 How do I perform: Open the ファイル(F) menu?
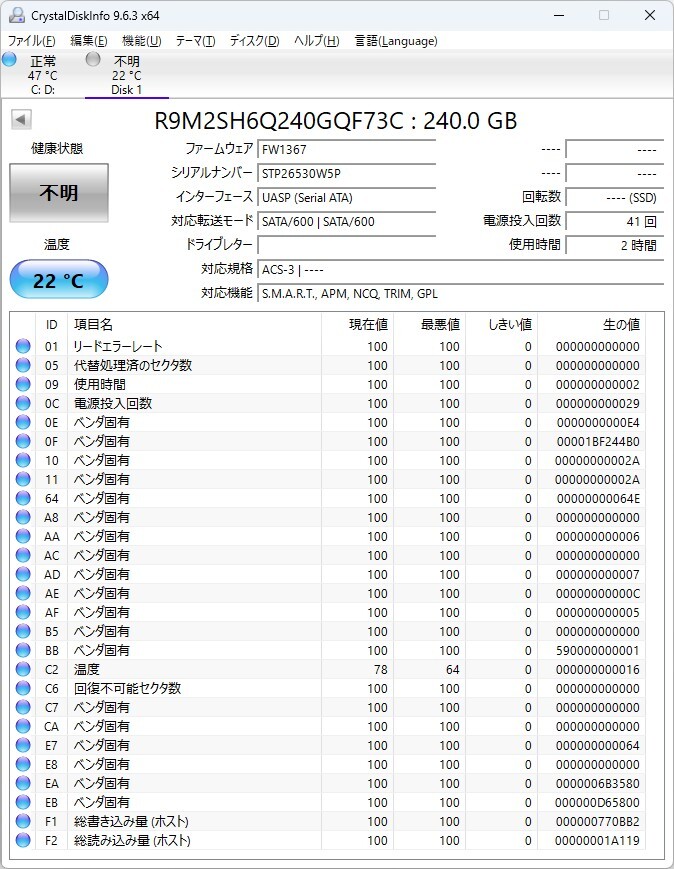[x=32, y=41]
